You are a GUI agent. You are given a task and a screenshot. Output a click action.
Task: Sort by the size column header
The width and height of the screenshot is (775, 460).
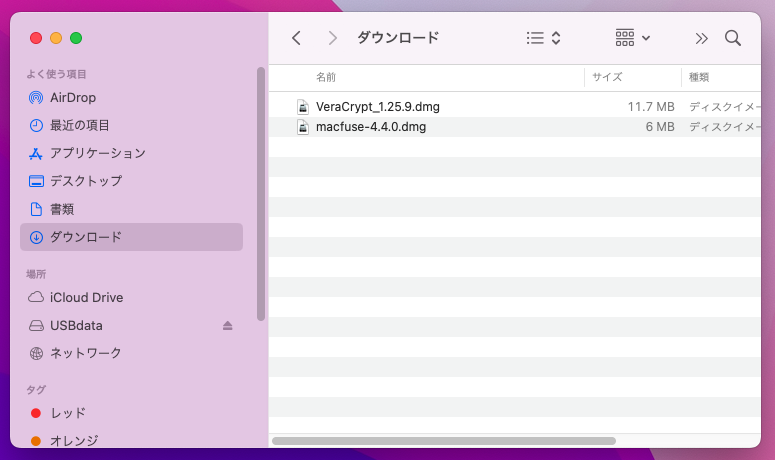click(607, 77)
